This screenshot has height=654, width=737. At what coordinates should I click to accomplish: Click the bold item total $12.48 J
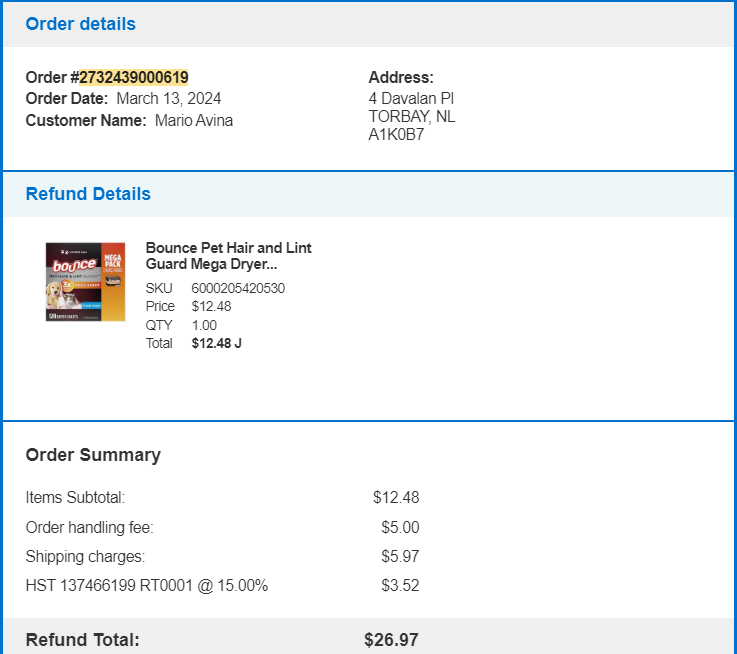coord(217,343)
